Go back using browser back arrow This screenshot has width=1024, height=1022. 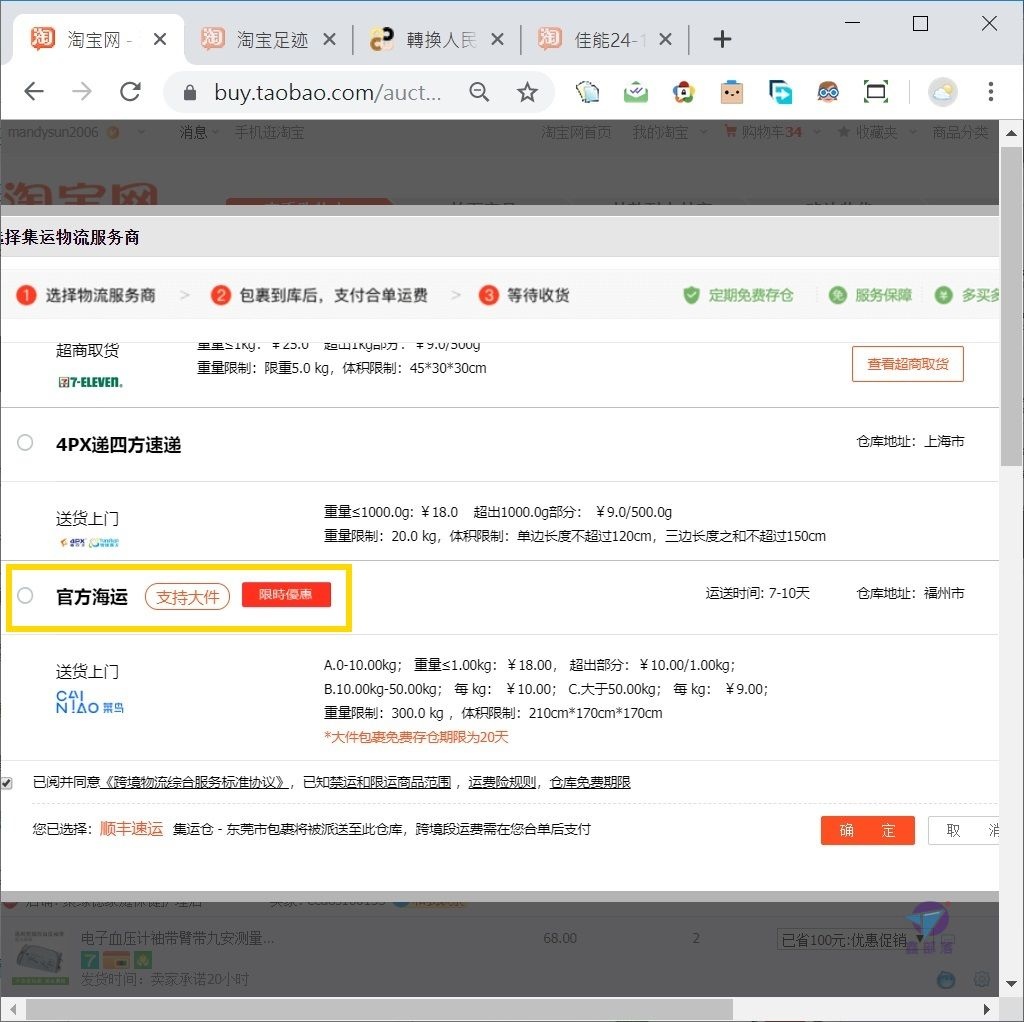click(34, 92)
